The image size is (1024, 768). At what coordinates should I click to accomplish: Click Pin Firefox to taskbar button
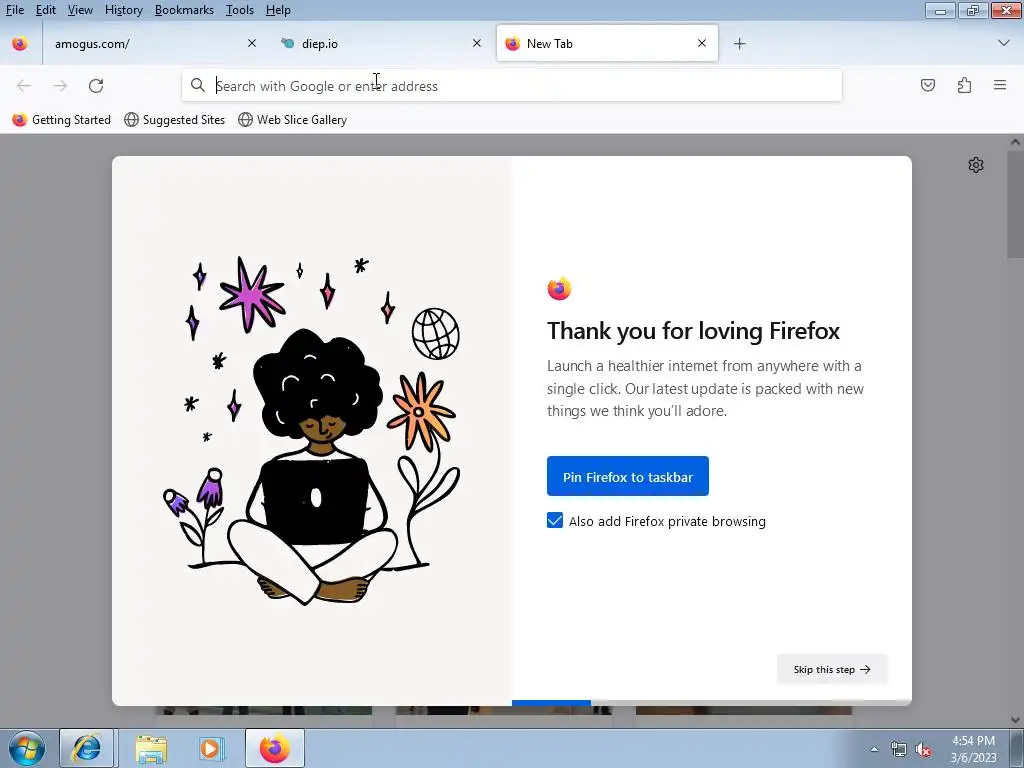point(628,476)
